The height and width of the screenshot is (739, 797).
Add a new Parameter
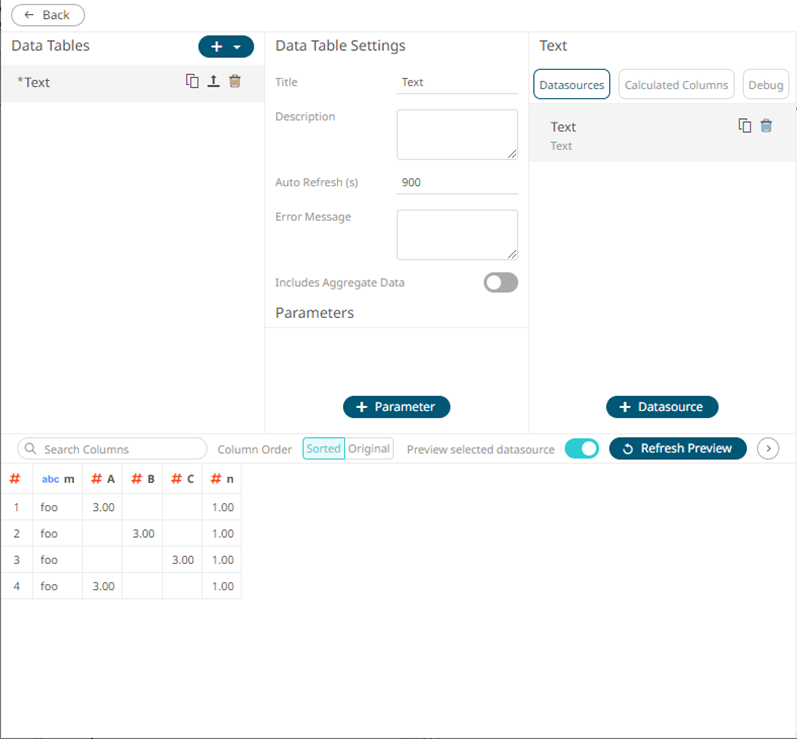tap(396, 407)
